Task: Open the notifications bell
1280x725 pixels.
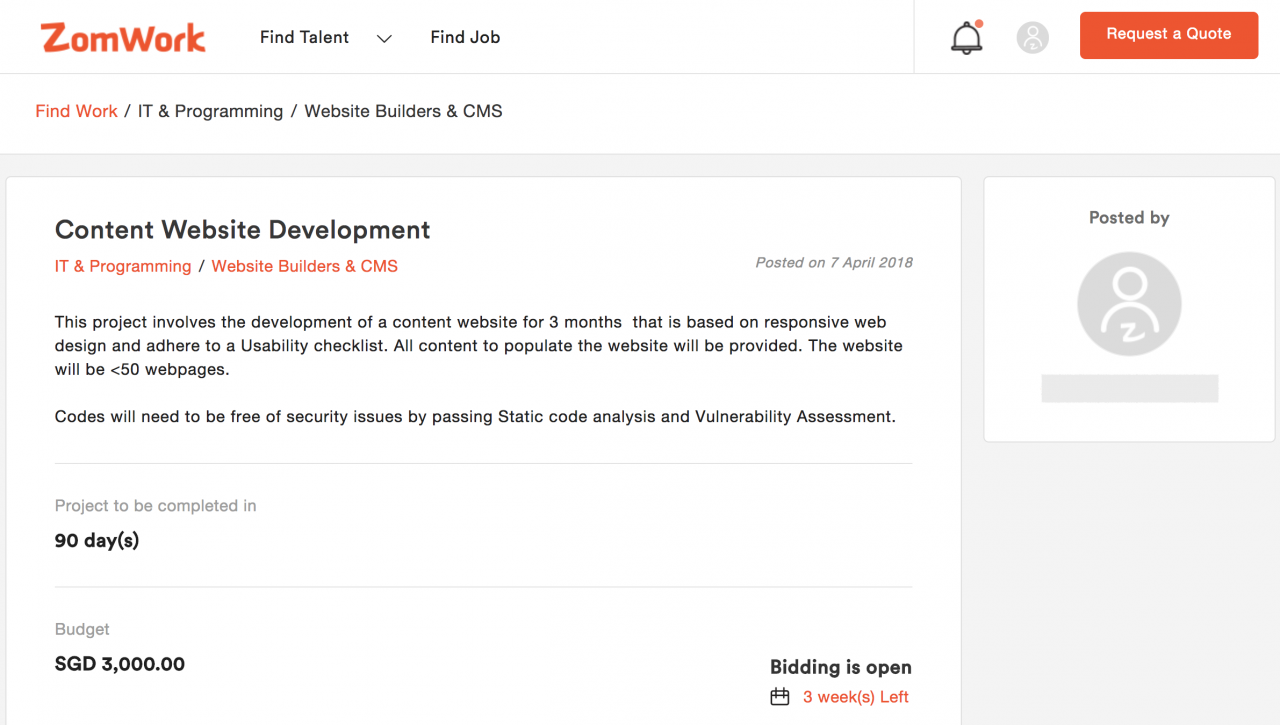Action: click(966, 38)
